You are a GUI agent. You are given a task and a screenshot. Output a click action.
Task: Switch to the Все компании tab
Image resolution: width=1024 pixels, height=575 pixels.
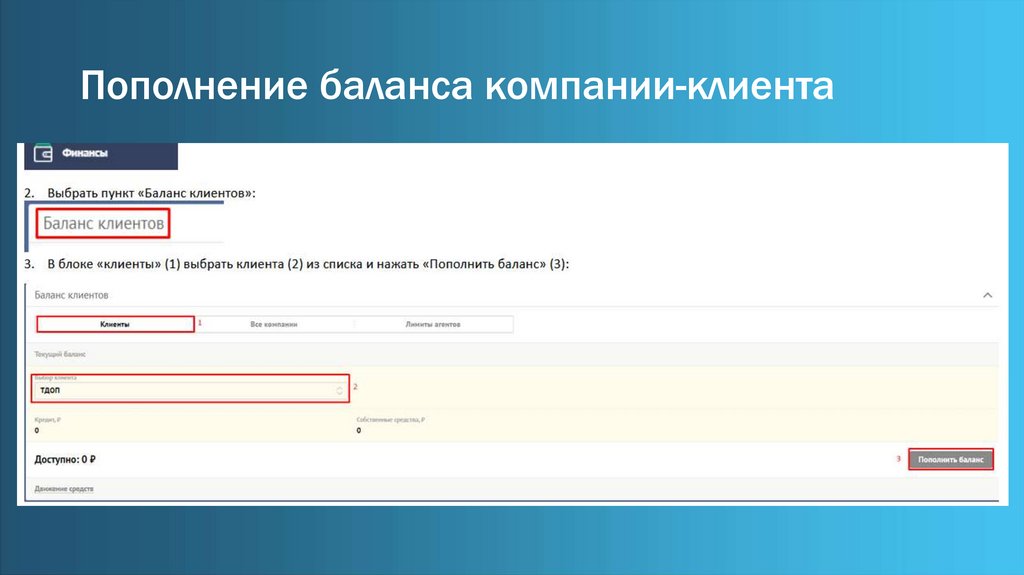(274, 324)
